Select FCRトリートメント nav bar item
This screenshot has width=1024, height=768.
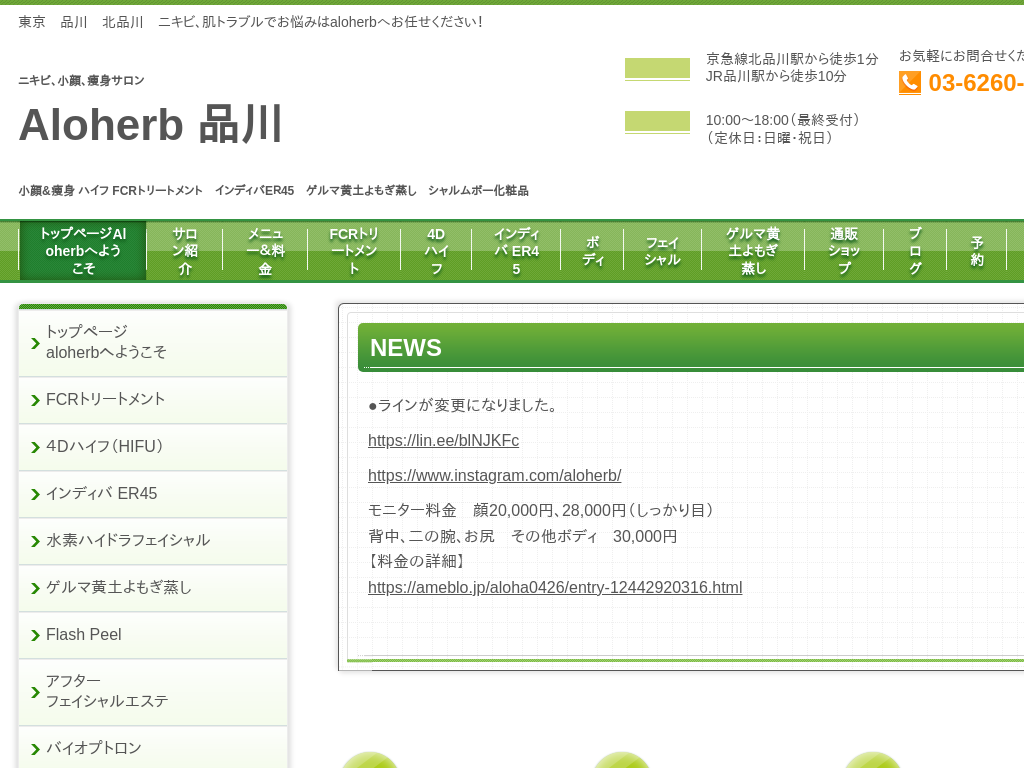coord(354,251)
